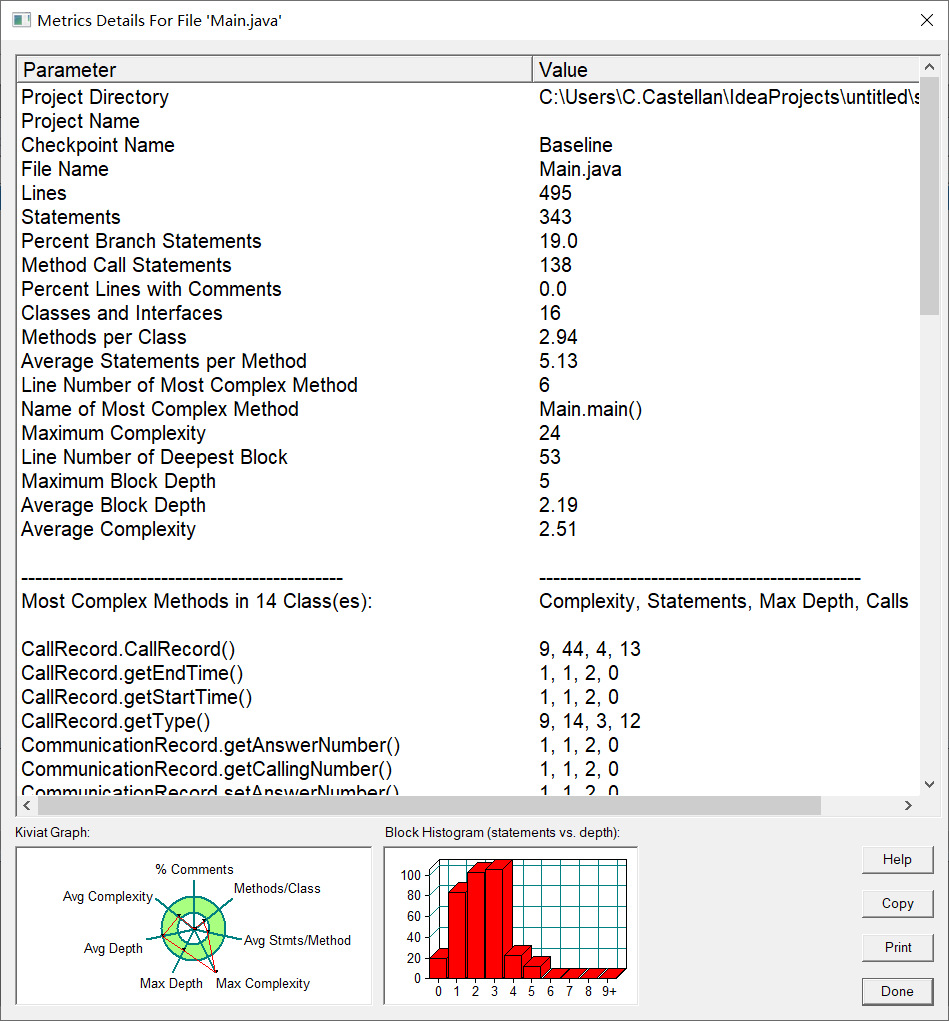Click the Baseline value

click(576, 145)
